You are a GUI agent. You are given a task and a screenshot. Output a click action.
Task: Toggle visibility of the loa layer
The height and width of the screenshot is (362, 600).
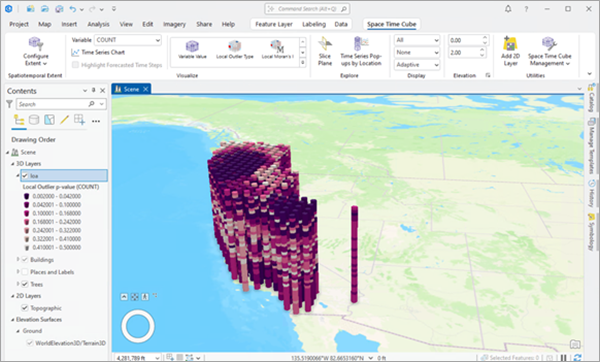[25, 176]
